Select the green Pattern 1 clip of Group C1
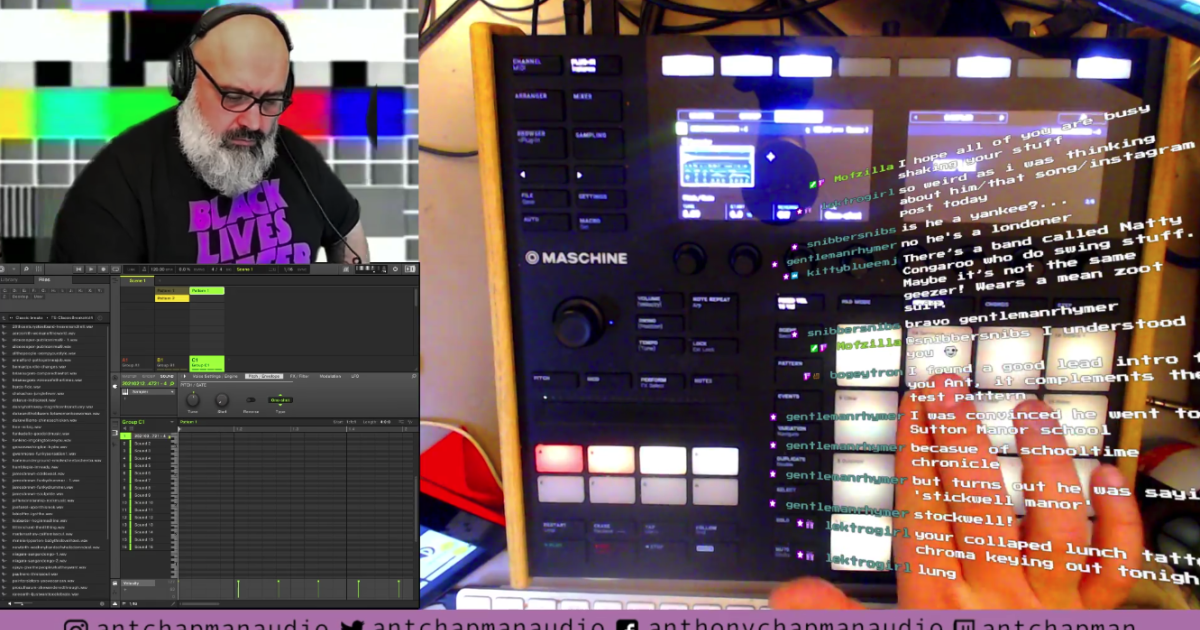This screenshot has height=630, width=1200. point(207,291)
